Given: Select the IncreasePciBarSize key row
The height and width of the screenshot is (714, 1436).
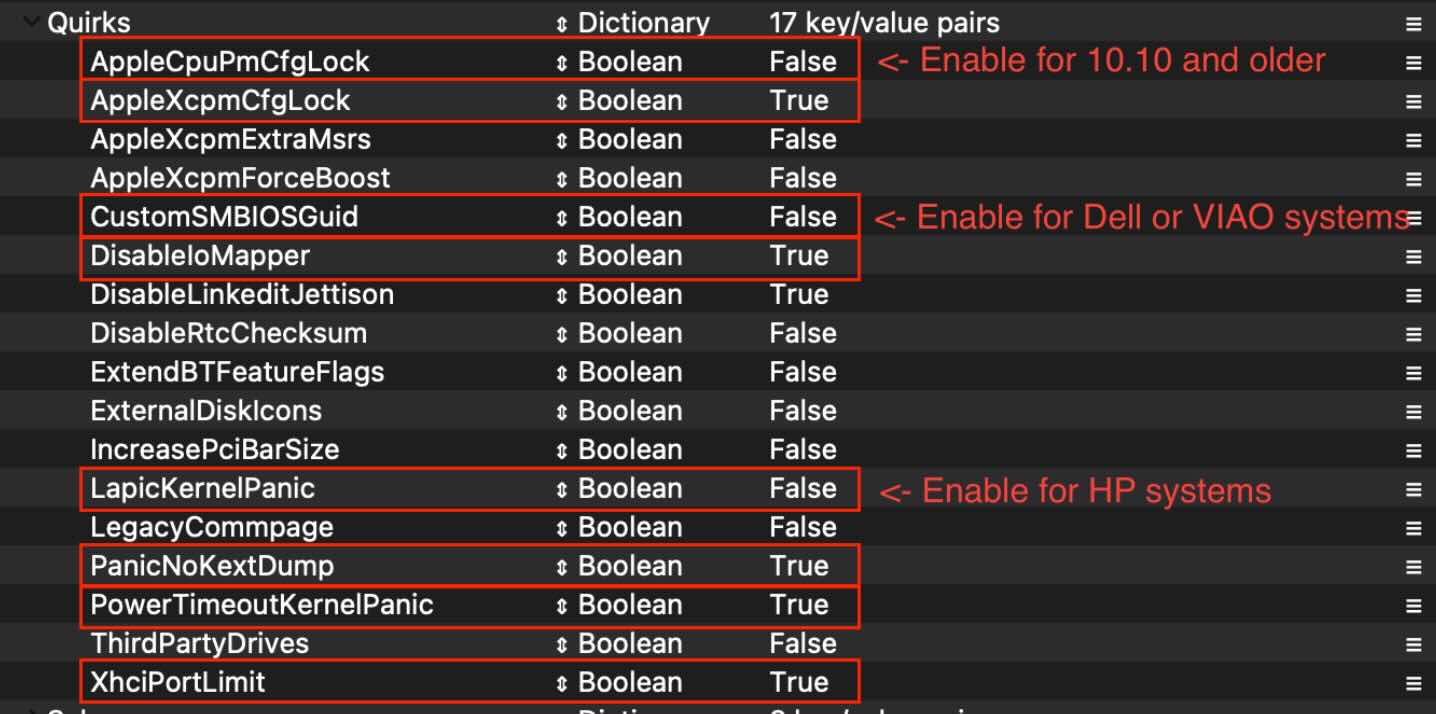Looking at the screenshot, I should tap(718, 450).
